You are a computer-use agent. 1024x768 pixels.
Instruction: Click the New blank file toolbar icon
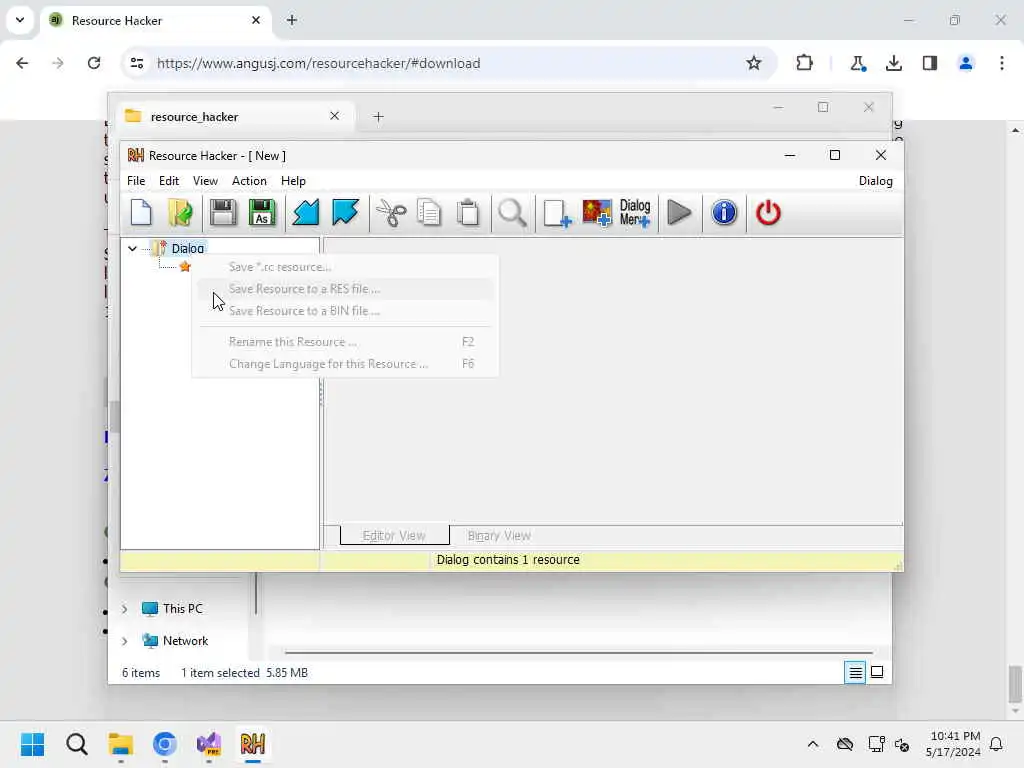[141, 213]
